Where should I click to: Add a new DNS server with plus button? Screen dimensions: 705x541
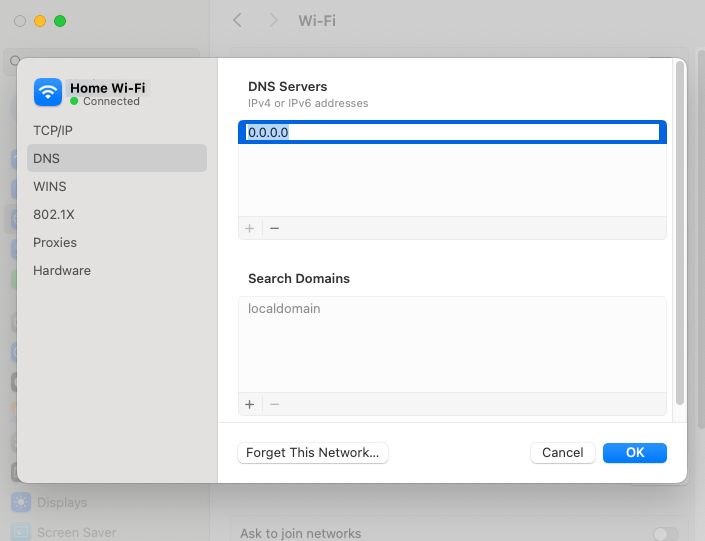[250, 228]
